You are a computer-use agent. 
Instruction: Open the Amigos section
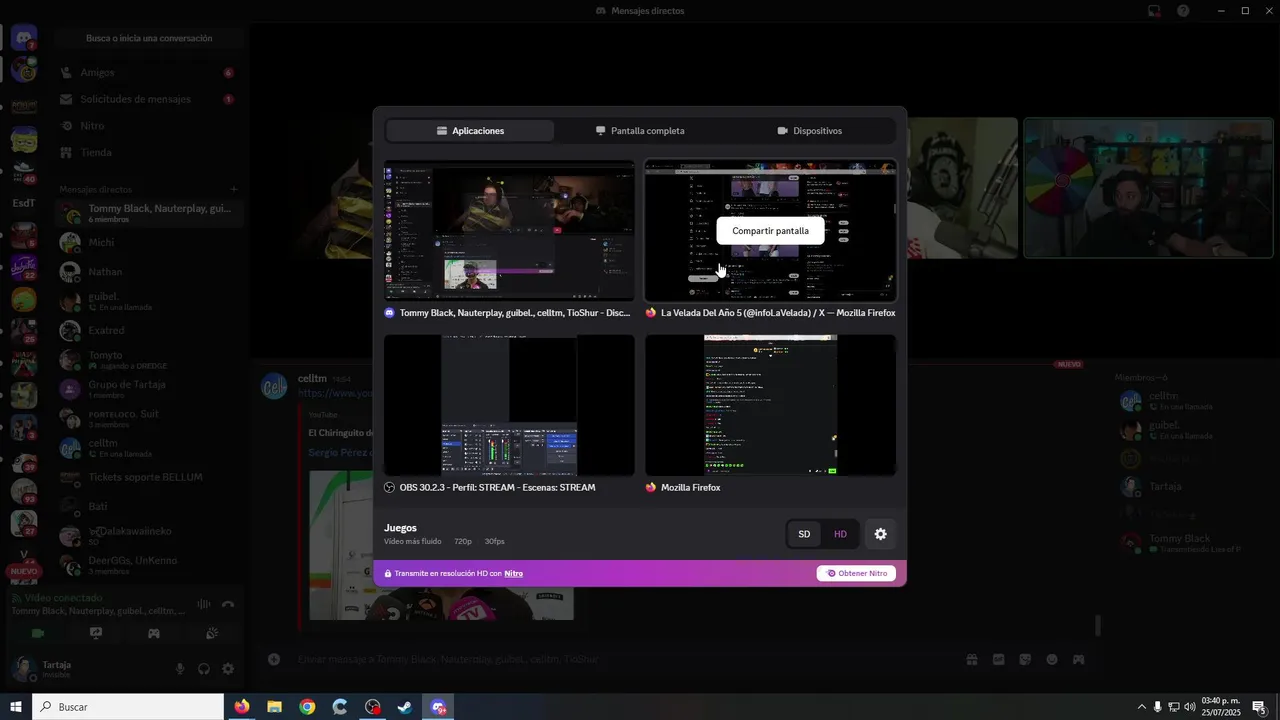pyautogui.click(x=148, y=73)
